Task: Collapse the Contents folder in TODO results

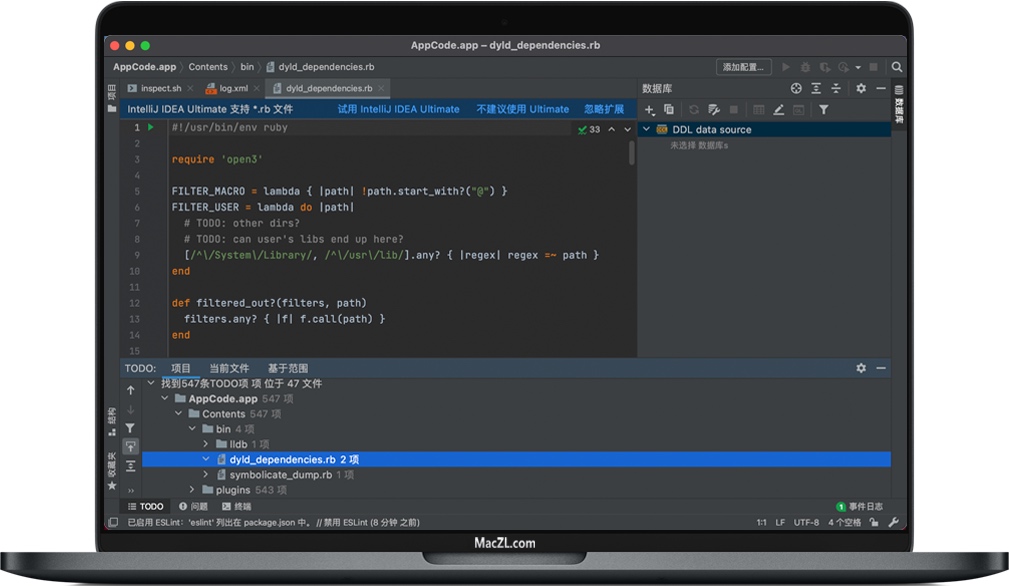Action: coord(177,414)
